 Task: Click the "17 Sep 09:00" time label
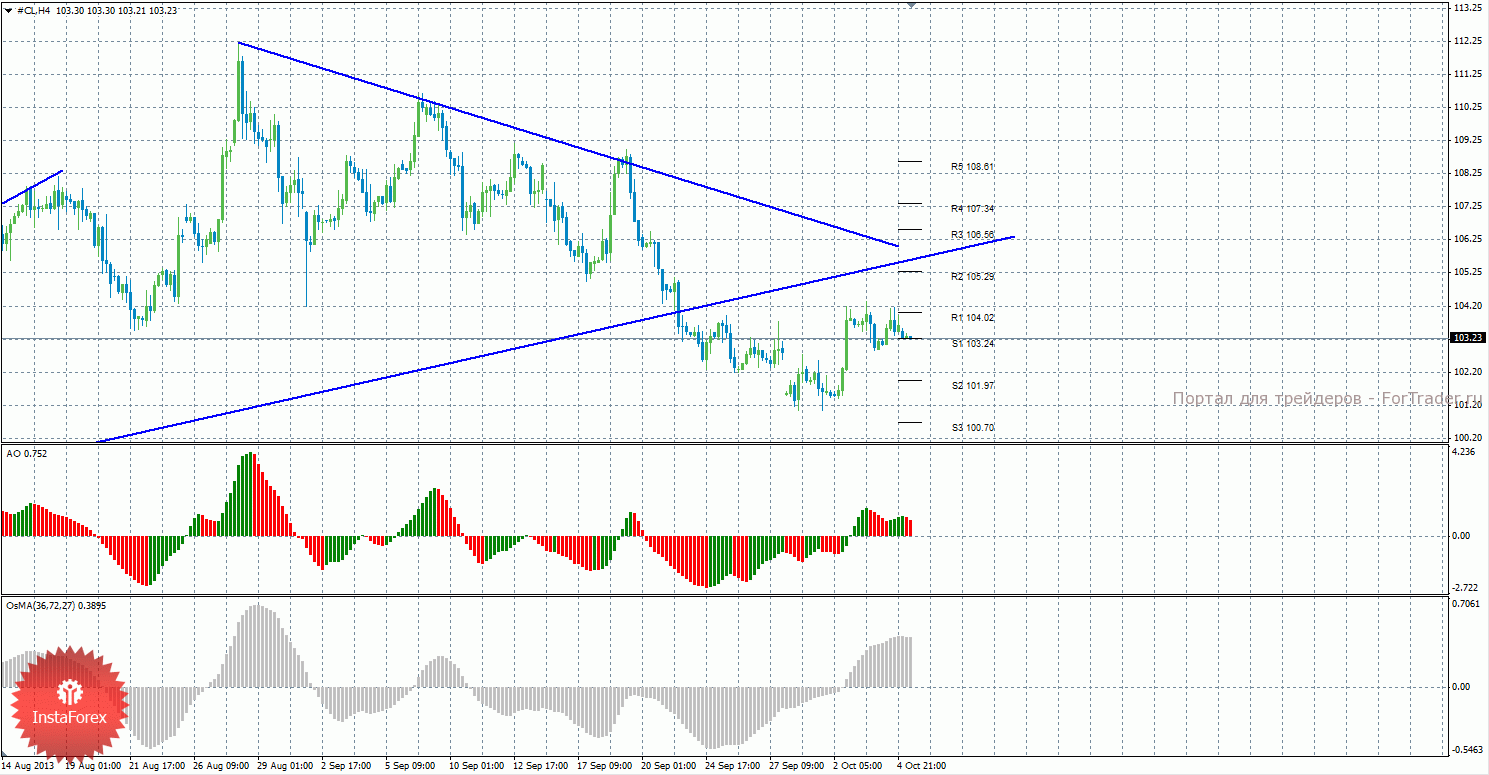605,766
